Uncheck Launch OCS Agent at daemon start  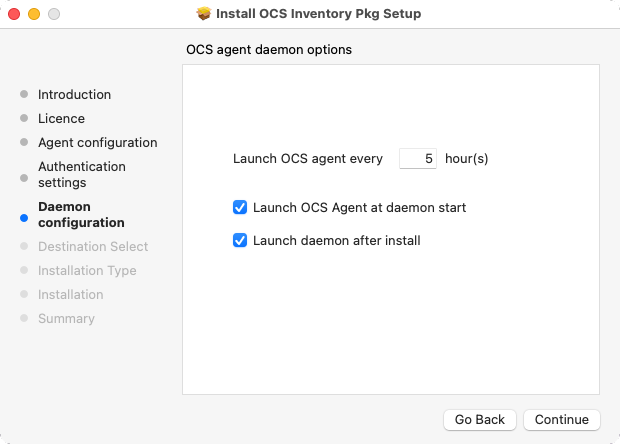coord(240,207)
